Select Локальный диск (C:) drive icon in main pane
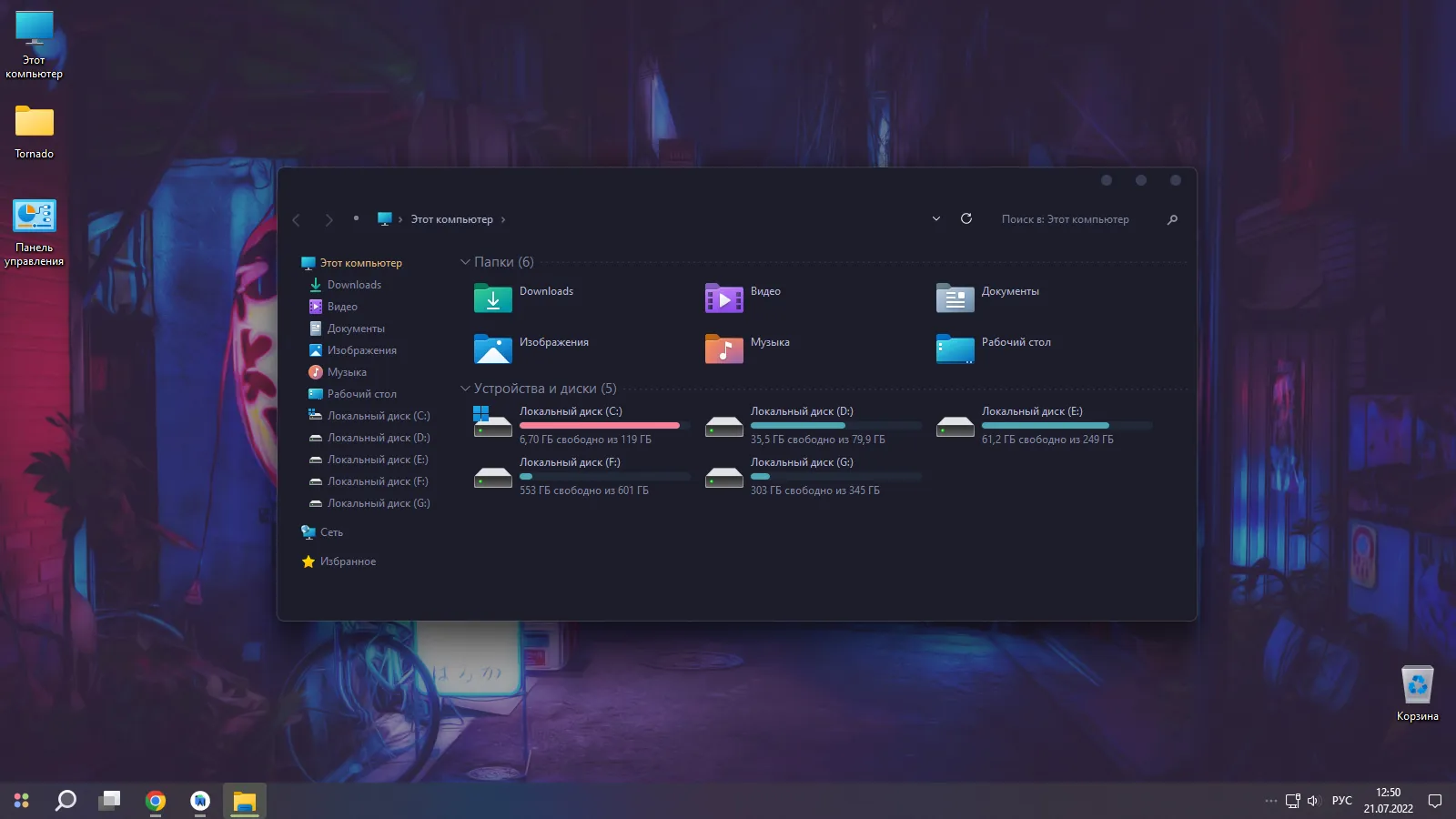This screenshot has width=1456, height=819. [x=493, y=422]
